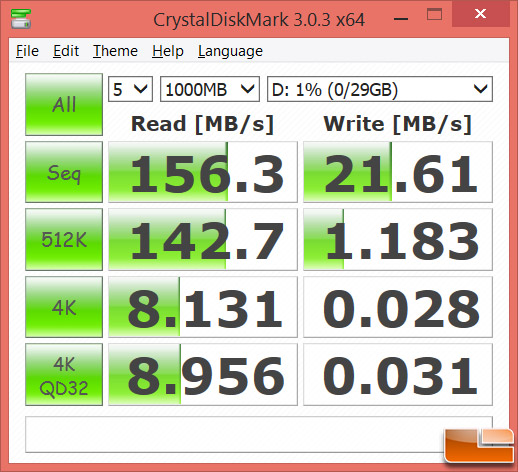Click the Legit Reviews logo watermark
Viewport: 518px width, 472px height.
click(479, 446)
